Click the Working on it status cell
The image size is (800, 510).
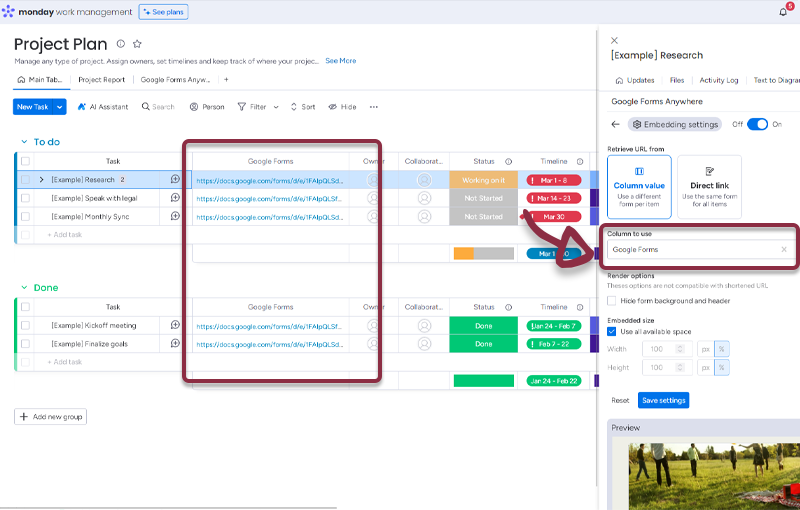coord(483,180)
